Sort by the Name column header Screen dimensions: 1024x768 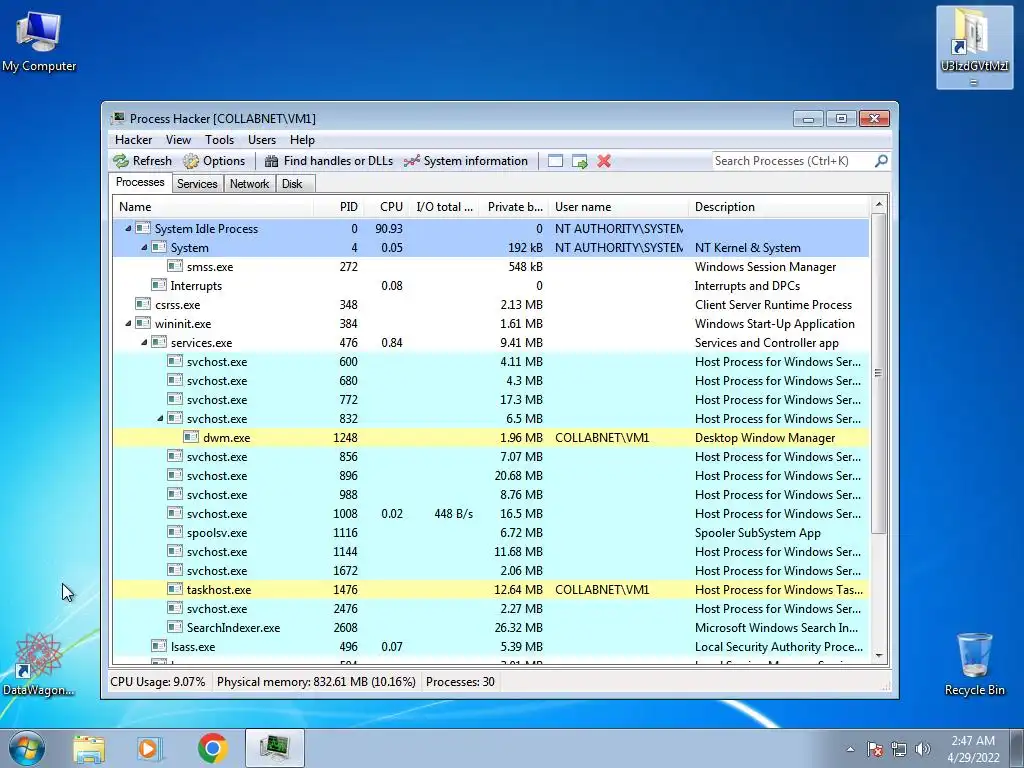pos(213,207)
